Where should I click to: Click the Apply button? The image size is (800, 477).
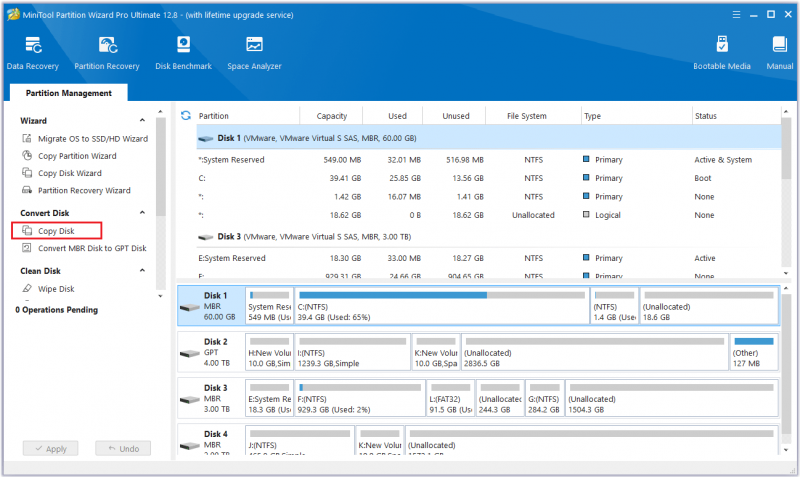(51, 448)
